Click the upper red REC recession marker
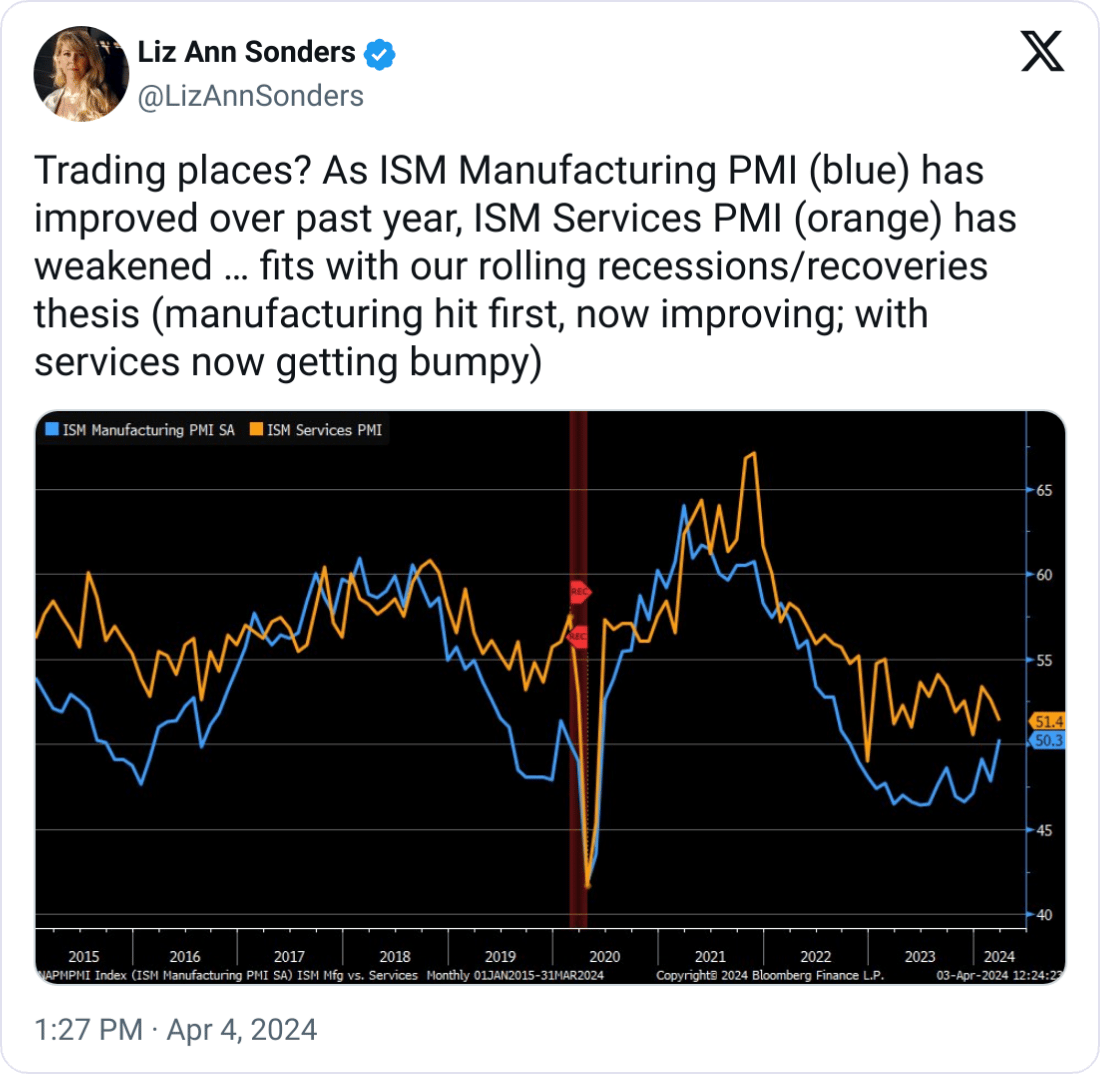The width and height of the screenshot is (1100, 1074). point(580,591)
